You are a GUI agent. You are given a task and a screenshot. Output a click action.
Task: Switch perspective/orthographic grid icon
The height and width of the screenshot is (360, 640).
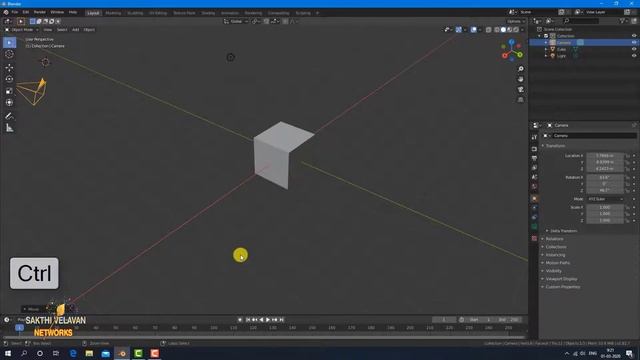click(x=520, y=100)
